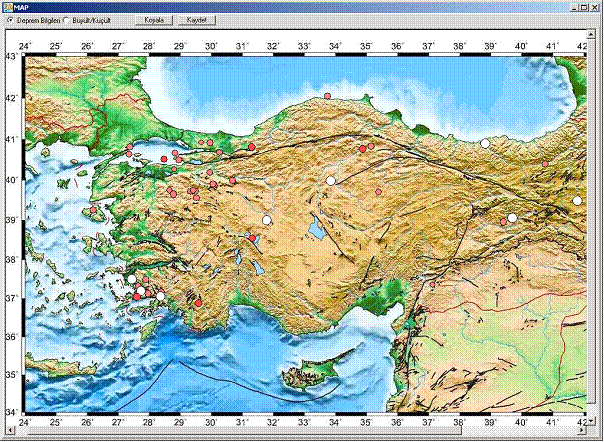Select white earthquake marker at 34°E, 40°N
The width and height of the screenshot is (604, 442).
tap(330, 181)
